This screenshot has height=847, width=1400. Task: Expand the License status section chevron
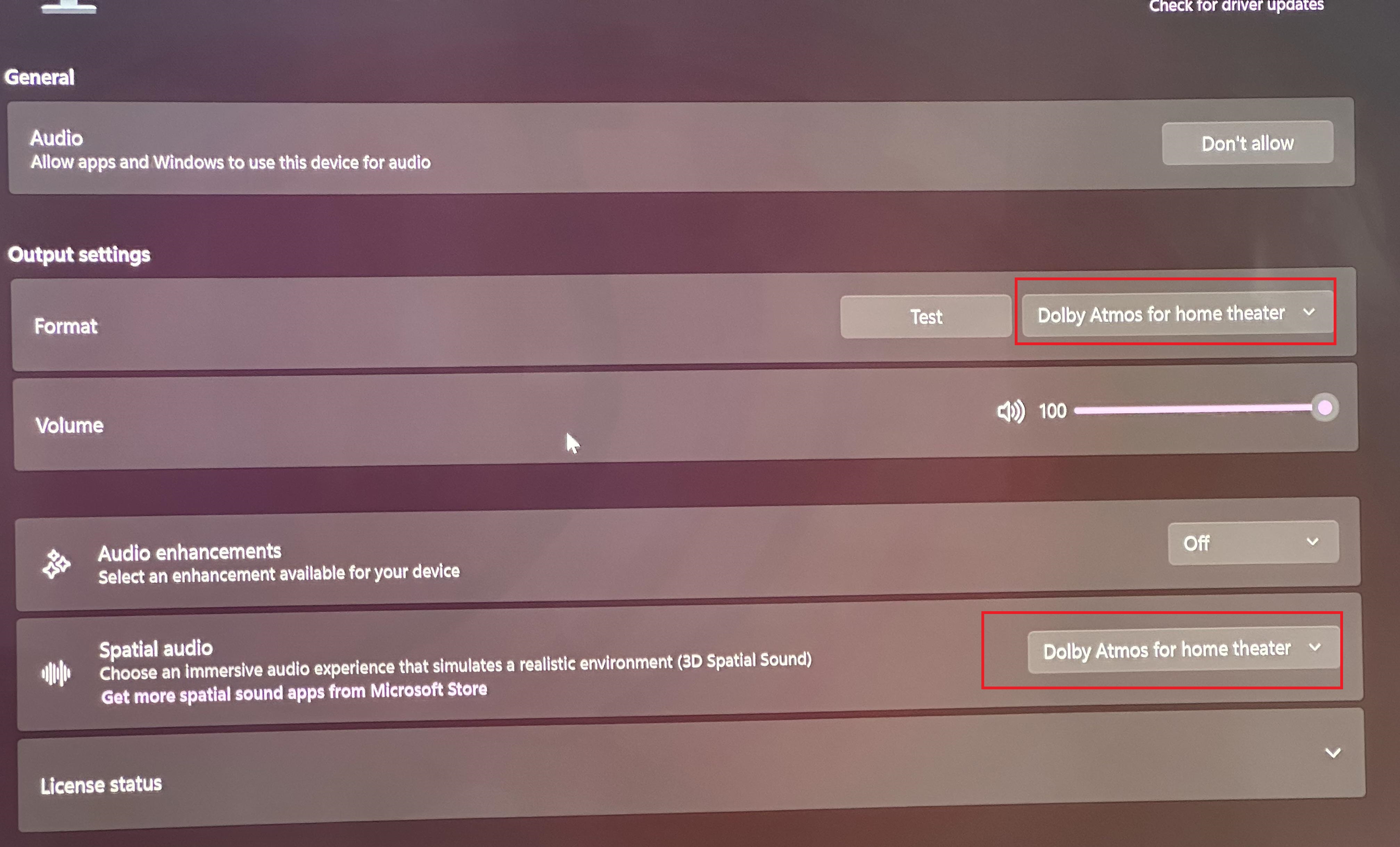pos(1333,753)
